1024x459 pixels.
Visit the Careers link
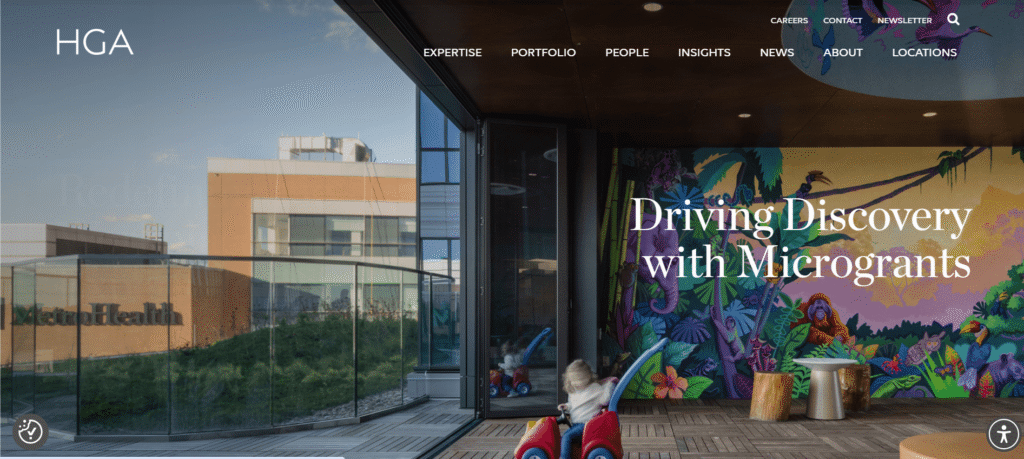click(789, 20)
